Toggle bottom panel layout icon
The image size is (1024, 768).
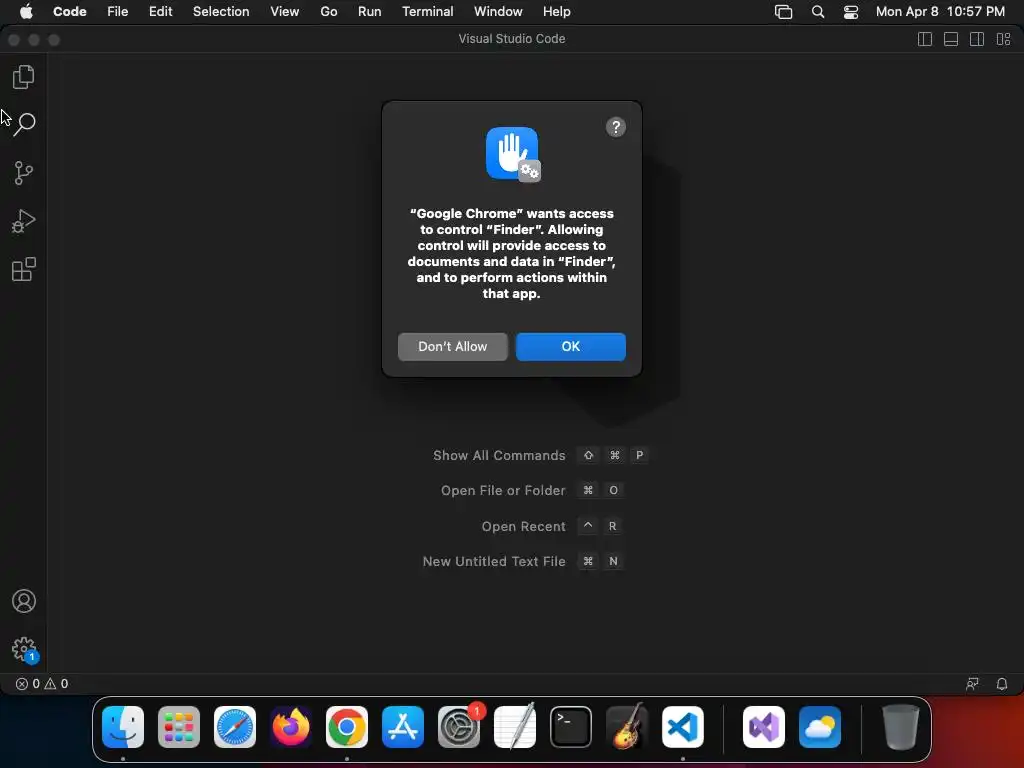(951, 39)
